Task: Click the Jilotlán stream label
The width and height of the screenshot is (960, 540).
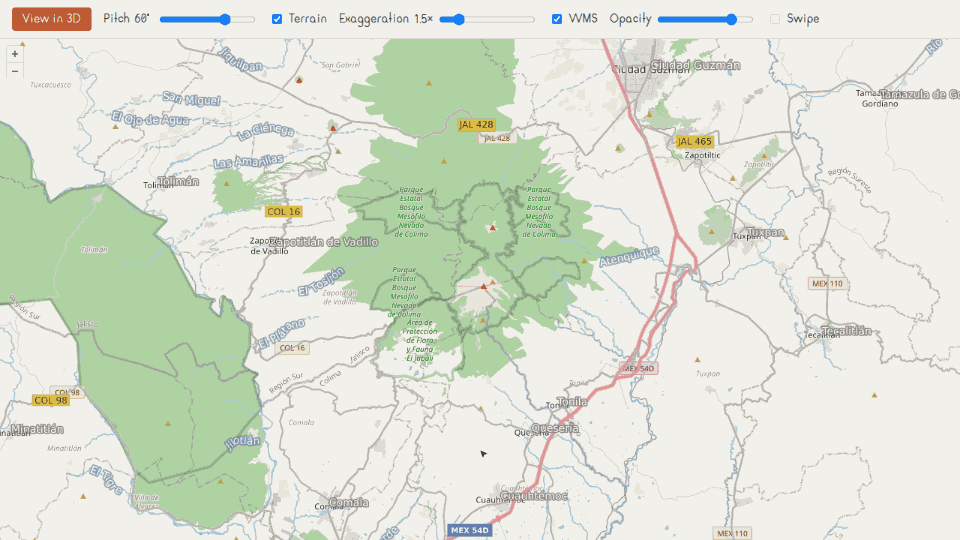Action: coord(242,443)
